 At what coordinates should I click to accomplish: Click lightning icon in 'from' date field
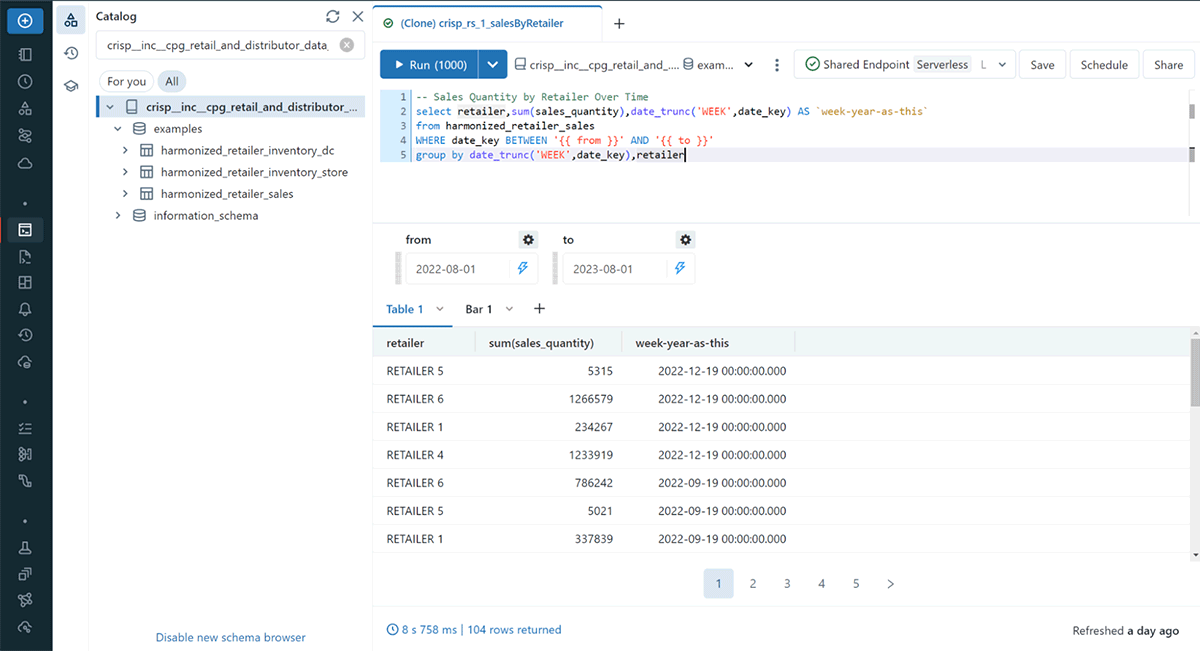click(522, 269)
